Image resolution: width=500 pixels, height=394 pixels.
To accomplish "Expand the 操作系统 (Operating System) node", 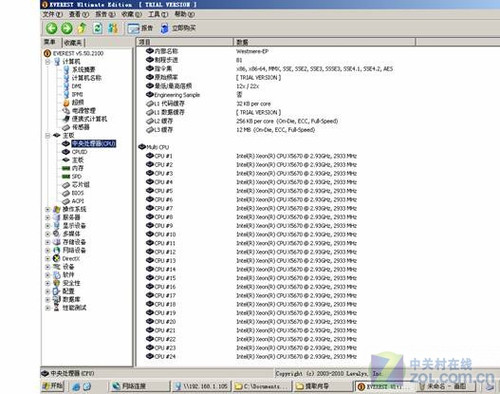I will pyautogui.click(x=47, y=209).
